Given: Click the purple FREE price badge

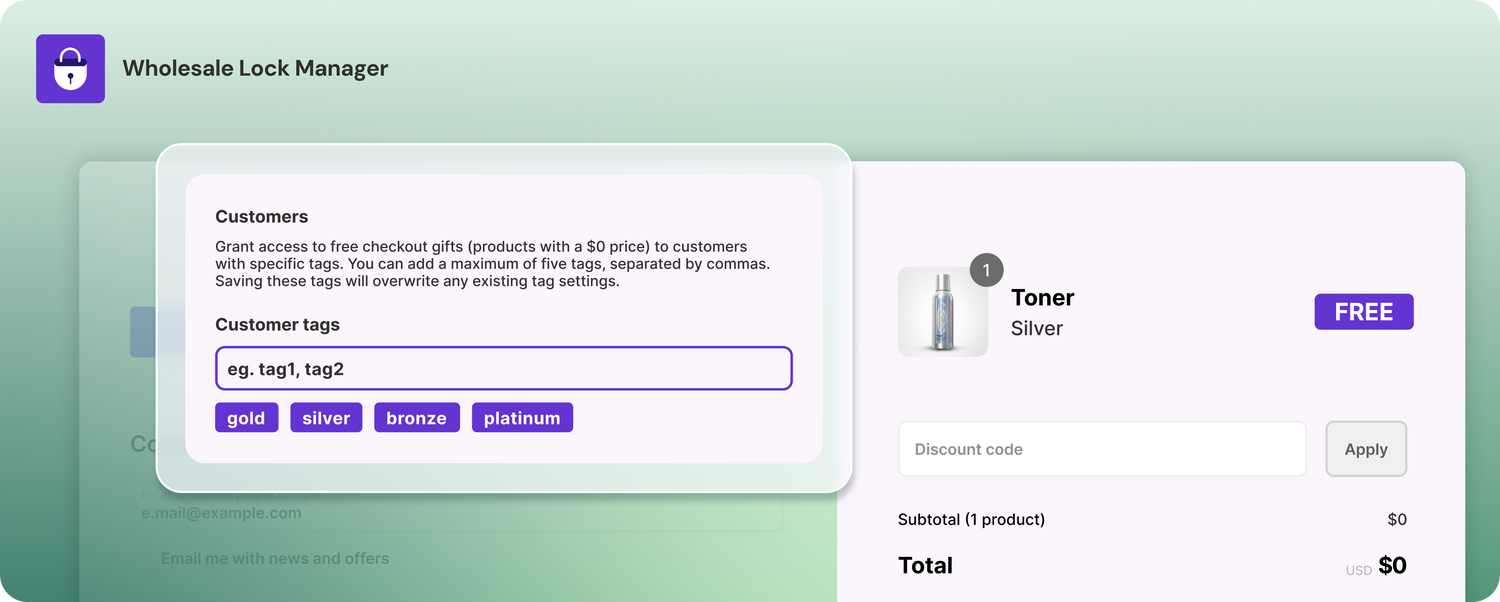Looking at the screenshot, I should coord(1363,312).
